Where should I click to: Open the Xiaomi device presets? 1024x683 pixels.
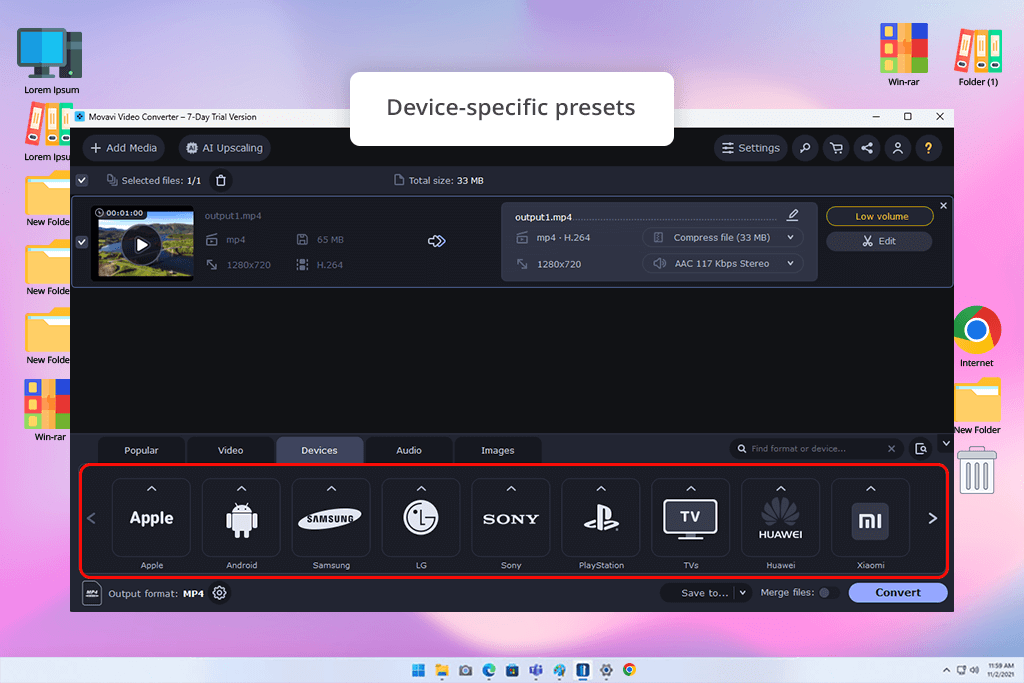point(871,518)
